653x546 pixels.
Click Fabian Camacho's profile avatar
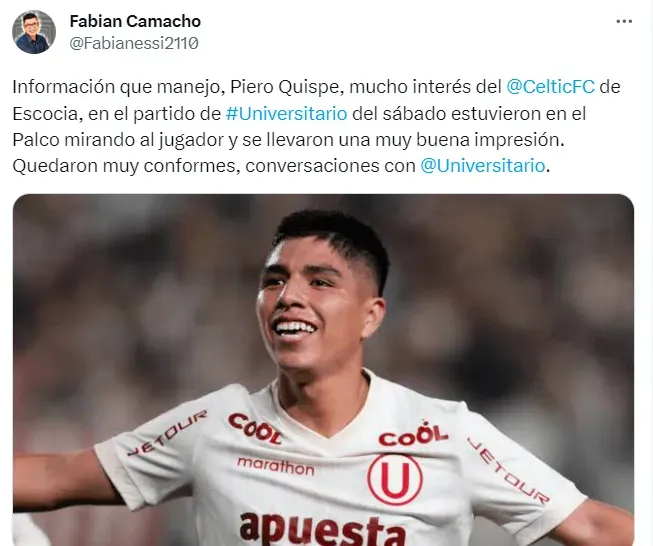tap(34, 32)
